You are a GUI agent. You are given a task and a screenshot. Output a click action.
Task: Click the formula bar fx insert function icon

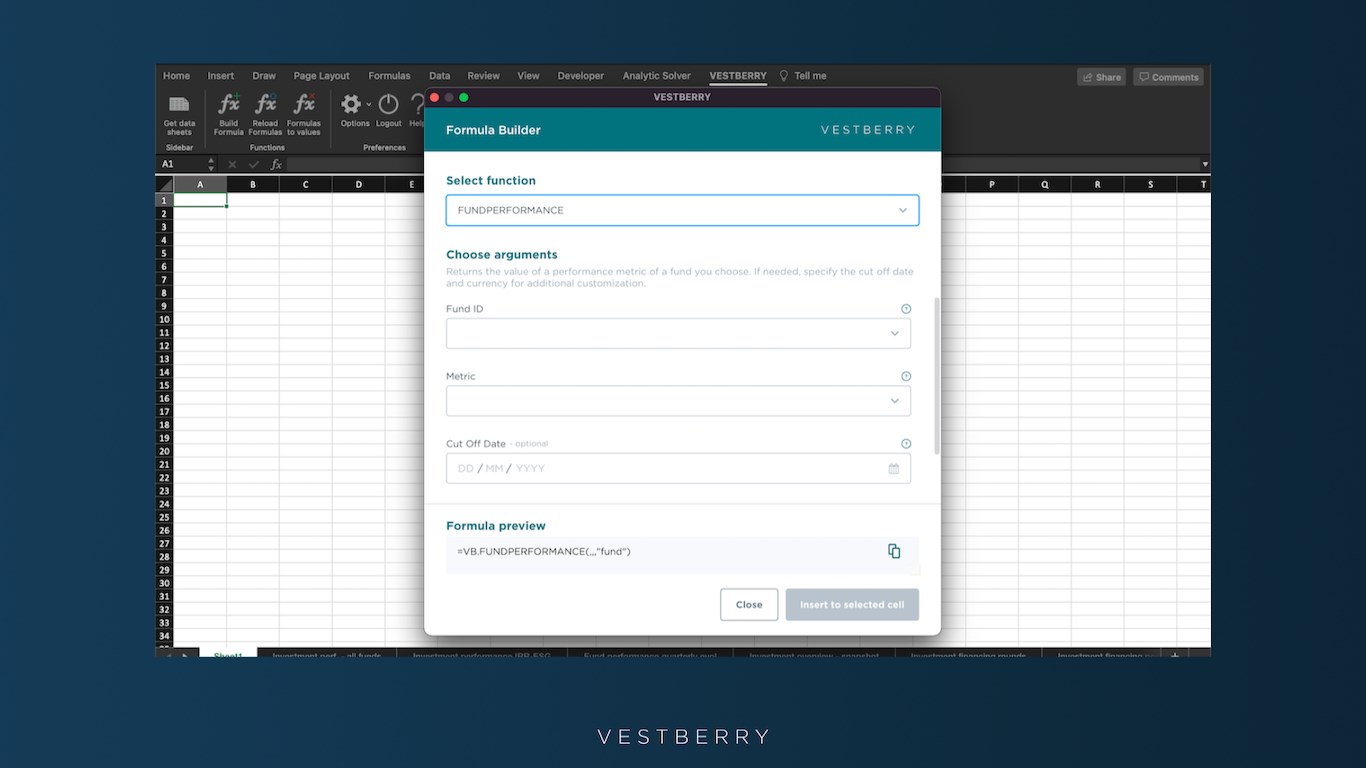coord(276,164)
